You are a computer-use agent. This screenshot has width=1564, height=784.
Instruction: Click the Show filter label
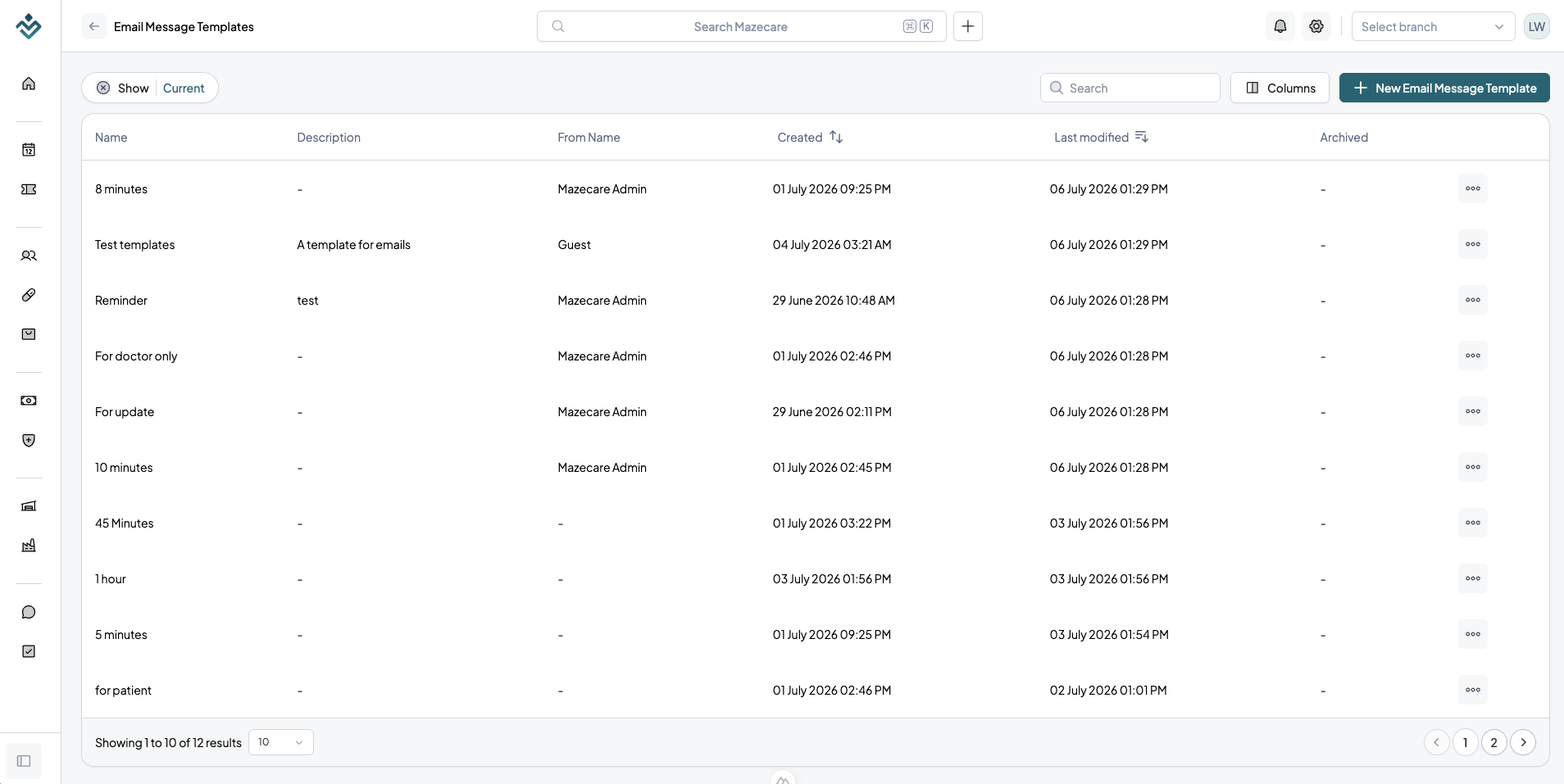[x=134, y=88]
